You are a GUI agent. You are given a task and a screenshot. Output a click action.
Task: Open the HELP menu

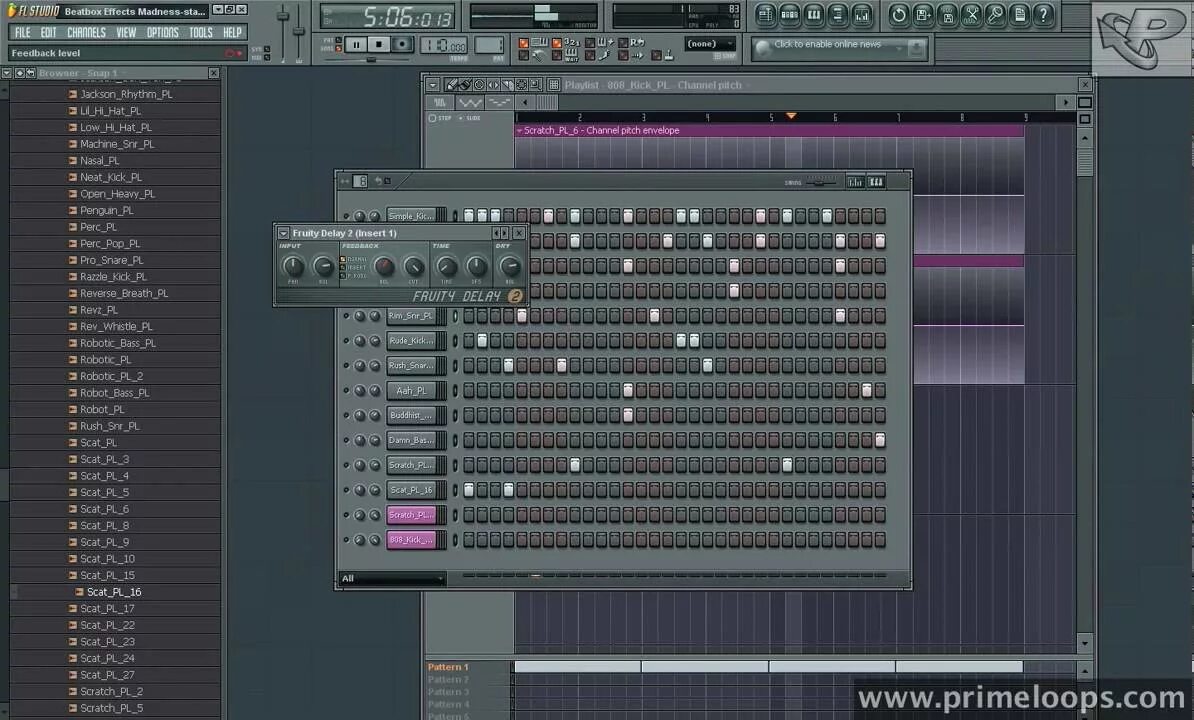tap(232, 33)
